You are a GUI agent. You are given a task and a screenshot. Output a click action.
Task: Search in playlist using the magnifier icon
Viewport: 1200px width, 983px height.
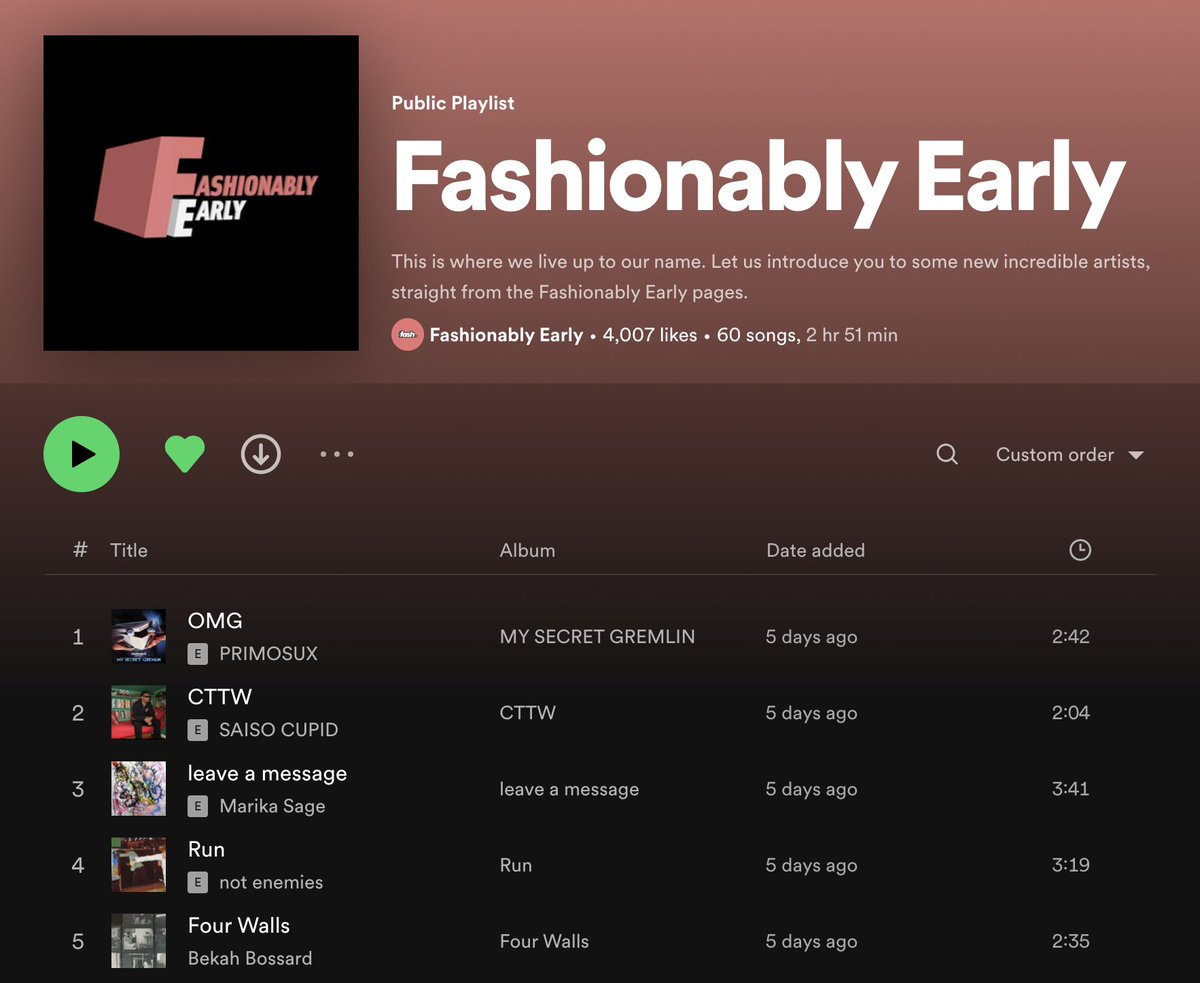947,455
